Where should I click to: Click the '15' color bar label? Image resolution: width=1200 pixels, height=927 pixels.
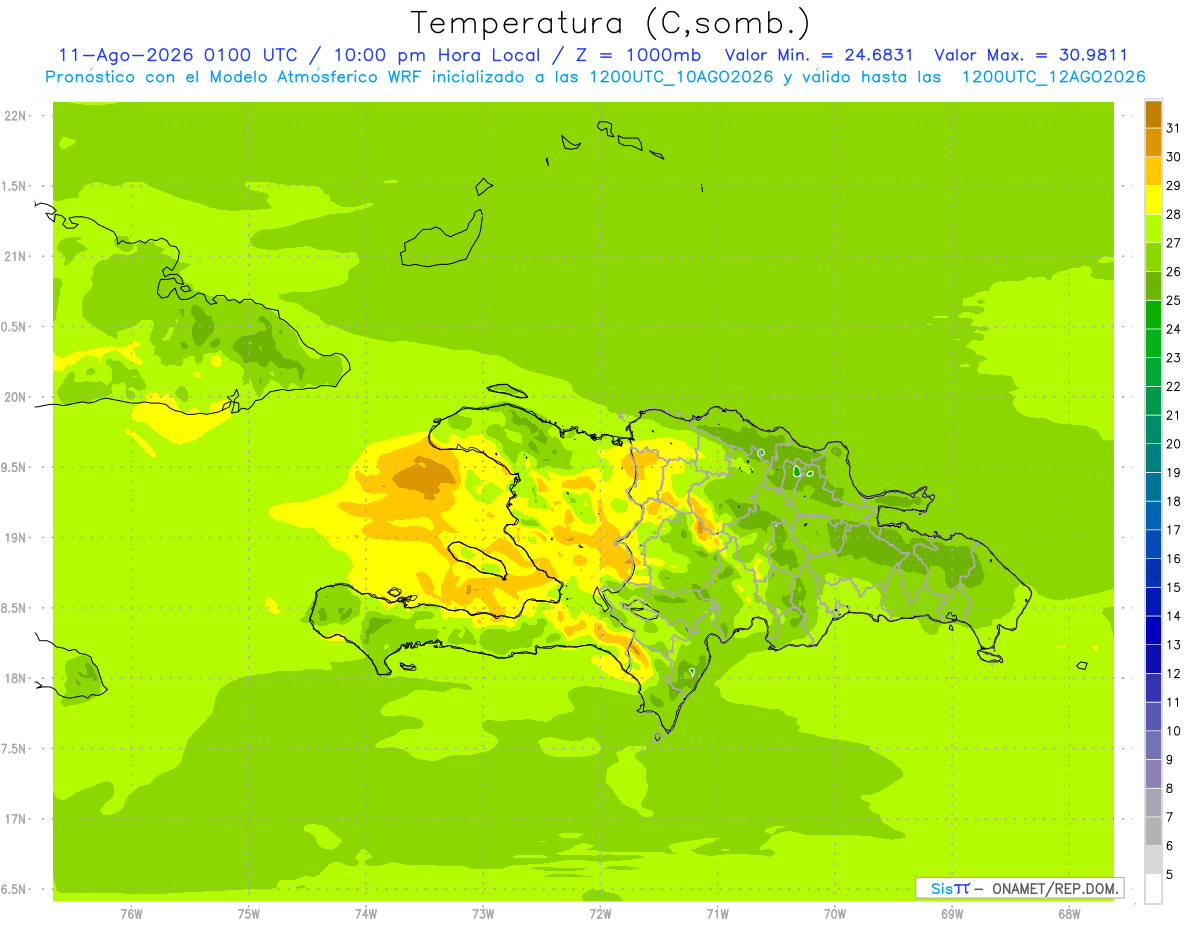(x=1173, y=587)
